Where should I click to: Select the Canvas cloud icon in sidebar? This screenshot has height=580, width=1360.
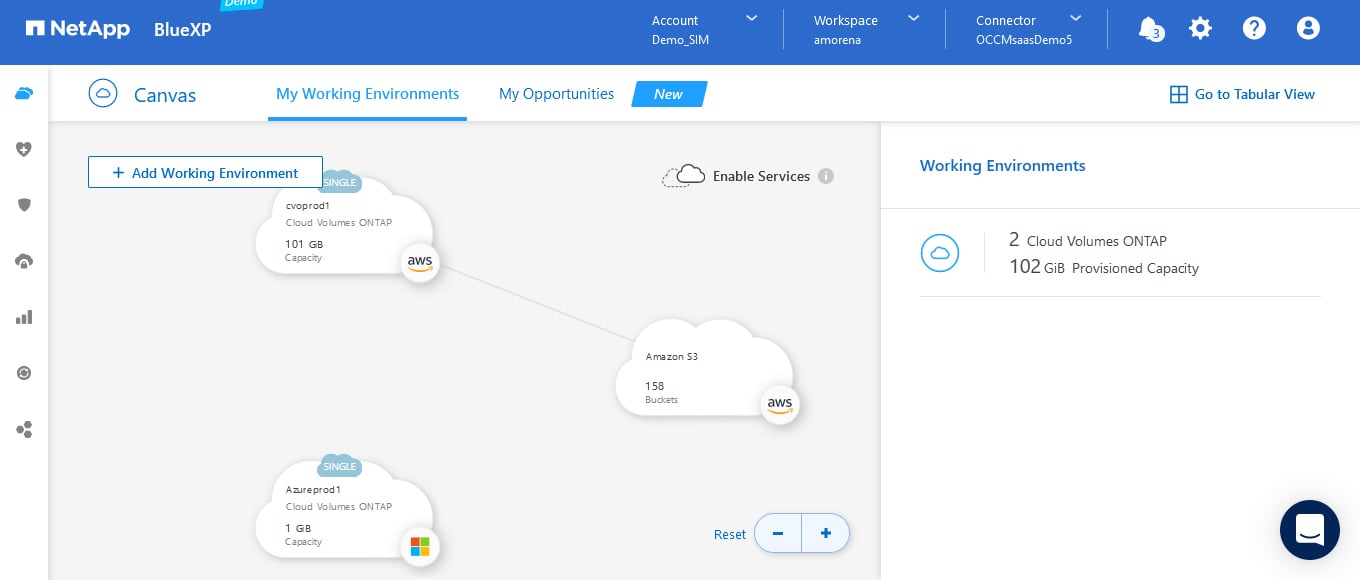coord(24,93)
